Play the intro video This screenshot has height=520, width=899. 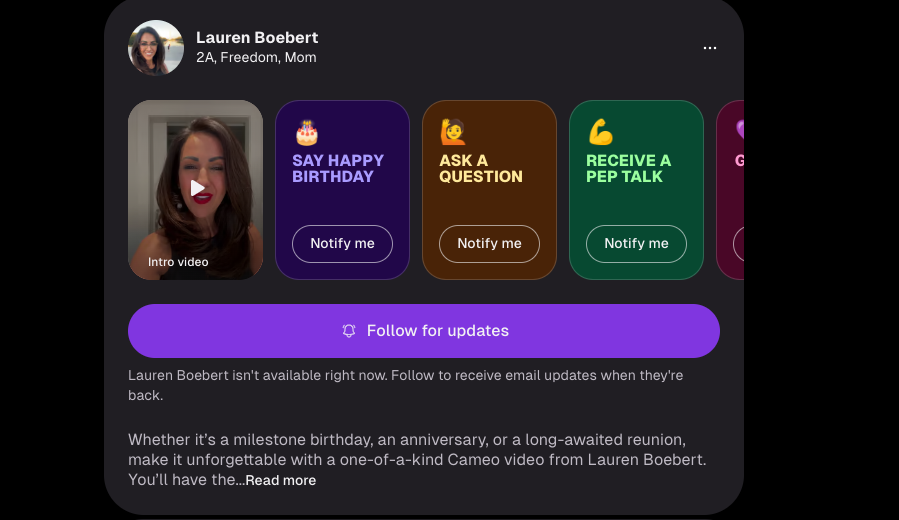197,188
